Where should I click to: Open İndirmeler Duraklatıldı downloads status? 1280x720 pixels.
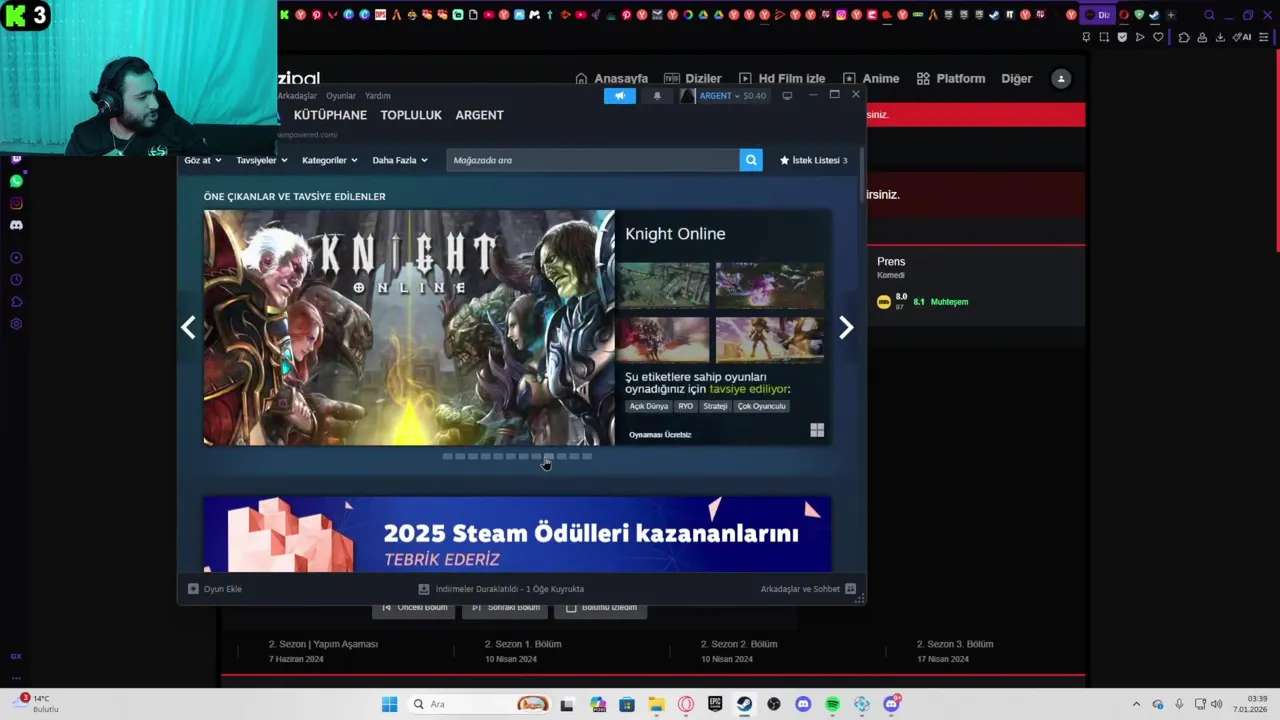click(501, 589)
